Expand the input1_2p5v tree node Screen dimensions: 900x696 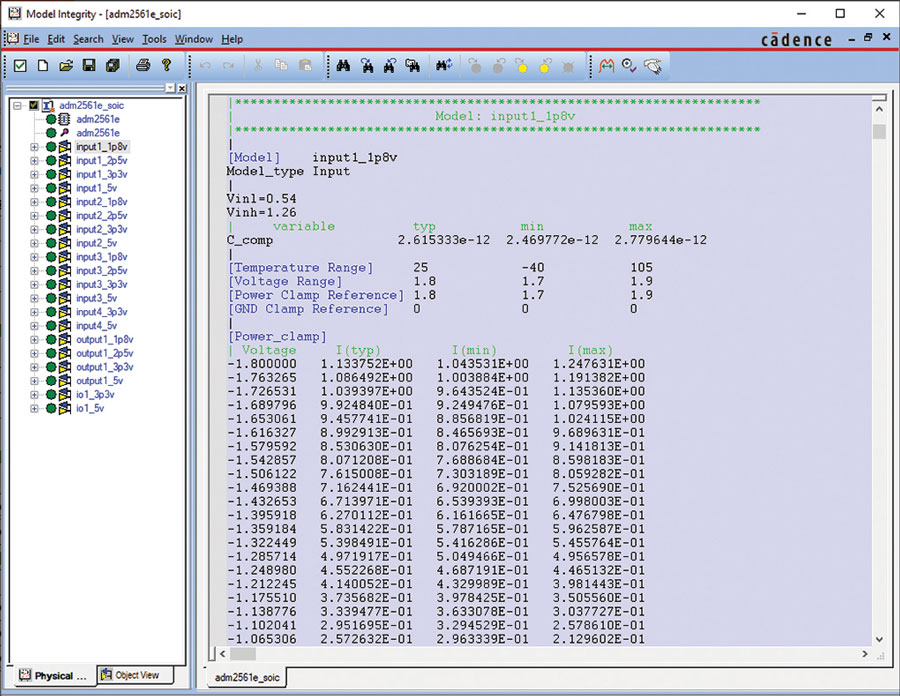(x=34, y=160)
